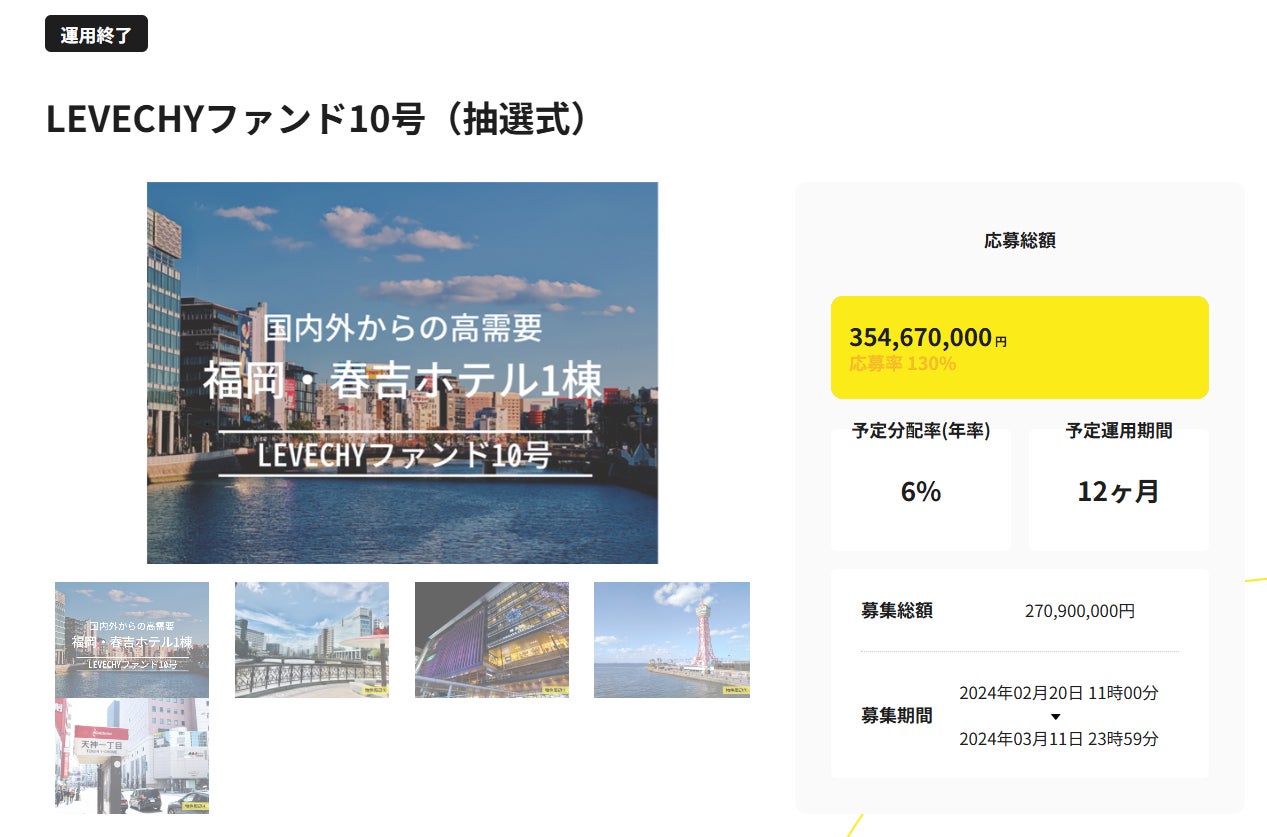Screen dimensions: 1267x837
Task: Click the start date 2024年02月20日 11時00分
Action: (x=1059, y=693)
